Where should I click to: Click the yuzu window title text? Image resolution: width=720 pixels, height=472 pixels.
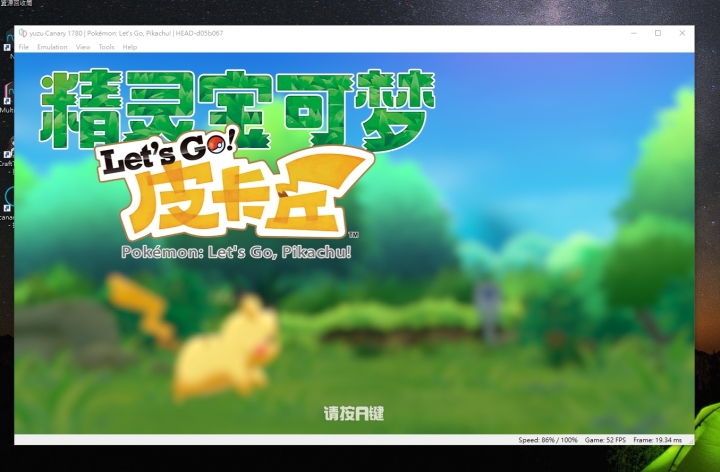(x=126, y=33)
